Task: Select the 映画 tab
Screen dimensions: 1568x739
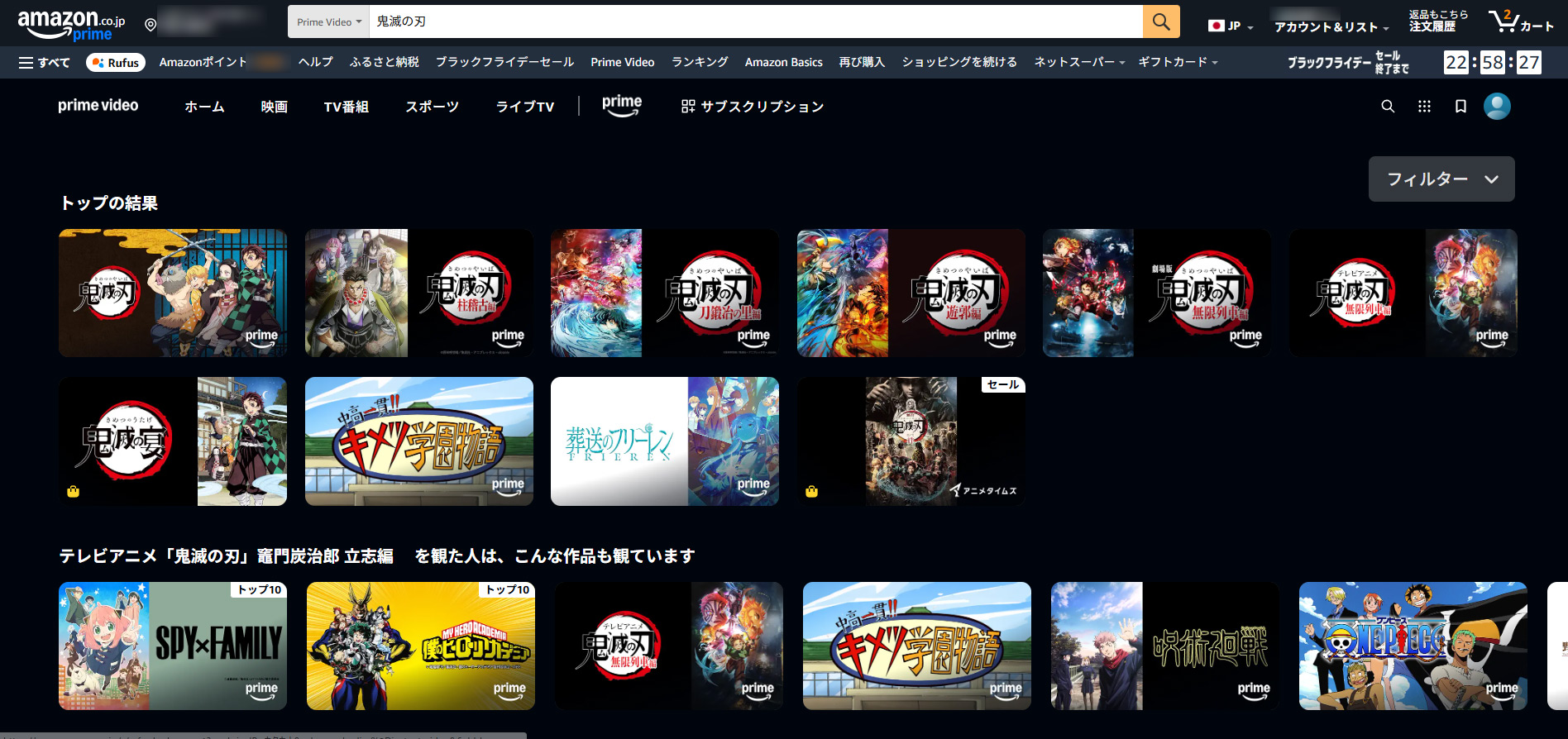Action: 274,107
